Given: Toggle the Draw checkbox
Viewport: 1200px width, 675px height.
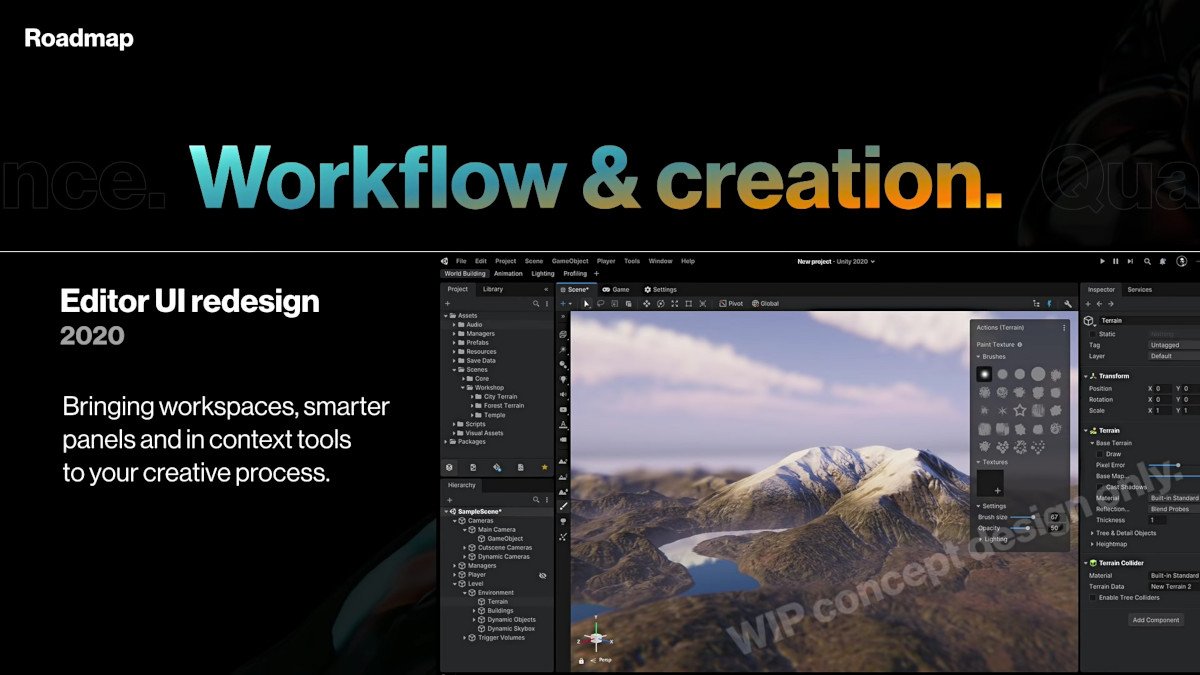Looking at the screenshot, I should [x=1101, y=454].
